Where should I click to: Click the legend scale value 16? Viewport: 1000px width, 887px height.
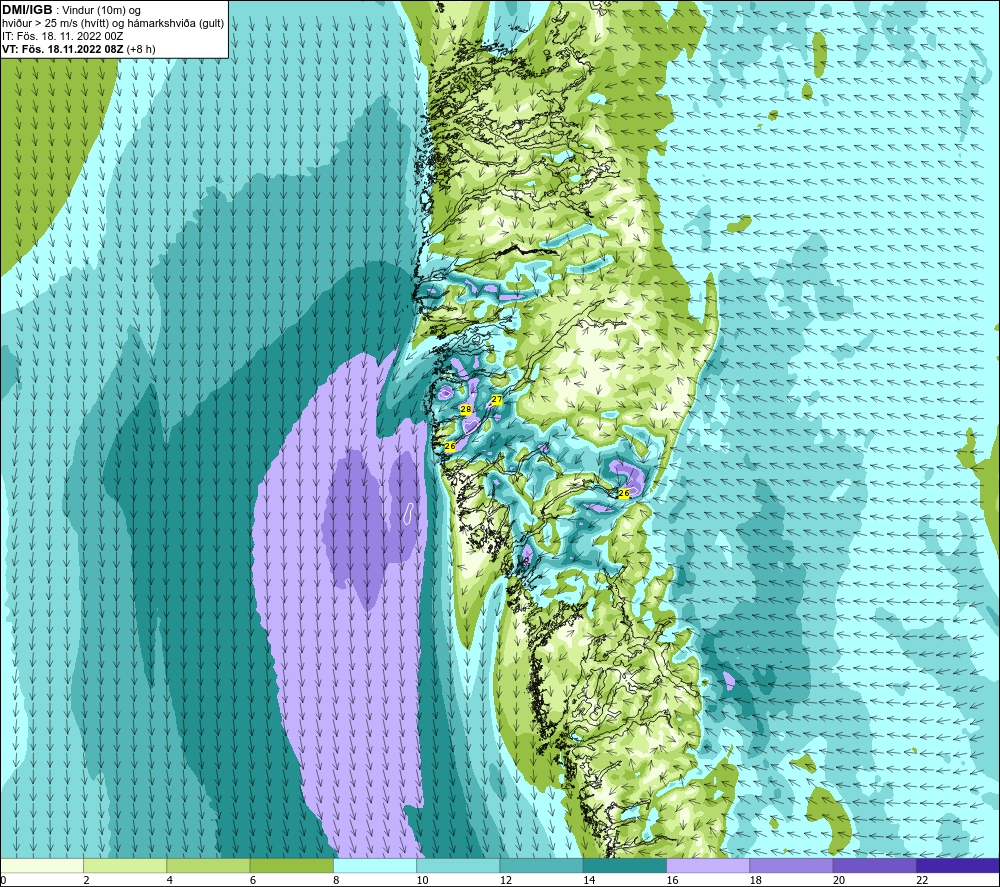(x=672, y=880)
